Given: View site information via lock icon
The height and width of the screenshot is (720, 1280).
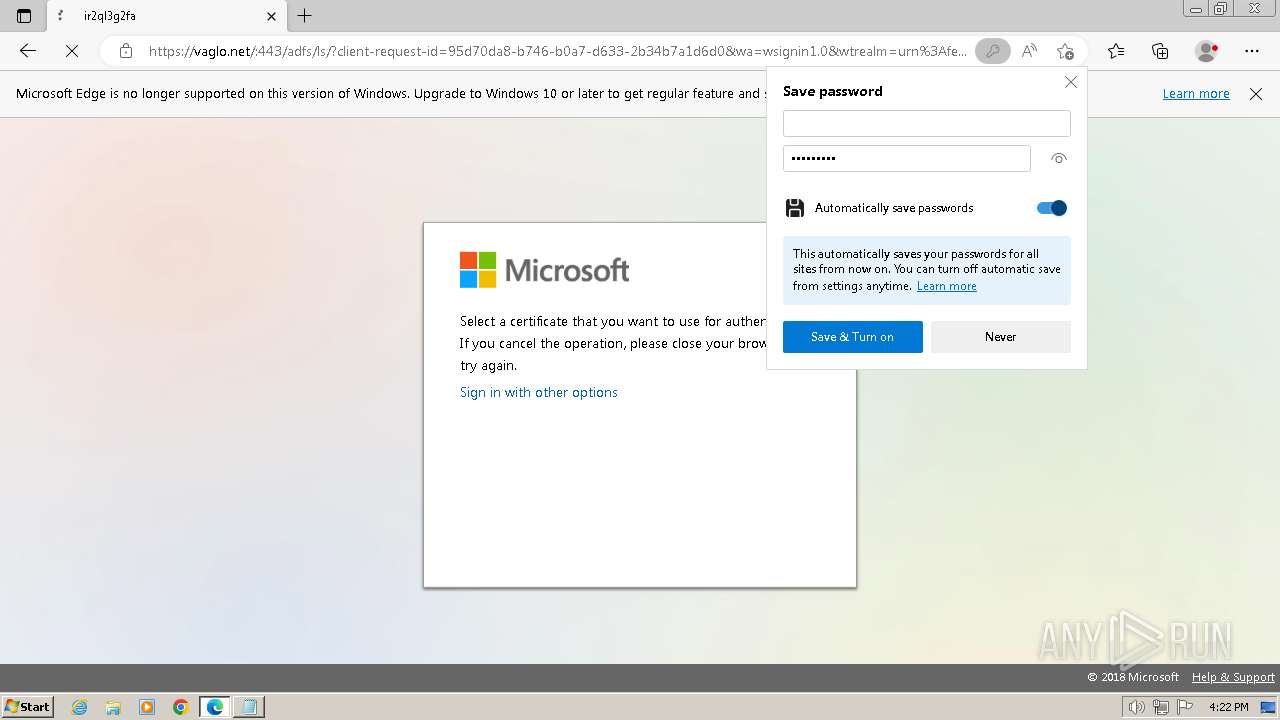Looking at the screenshot, I should click(125, 51).
